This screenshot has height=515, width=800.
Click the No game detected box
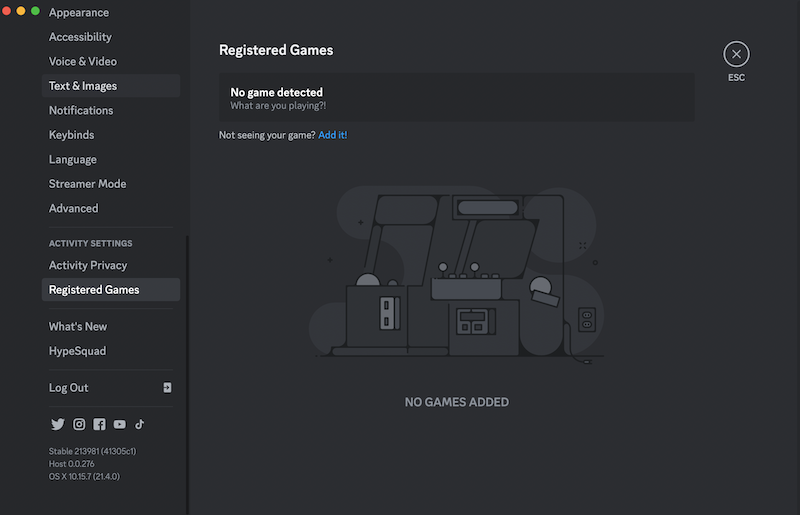457,97
